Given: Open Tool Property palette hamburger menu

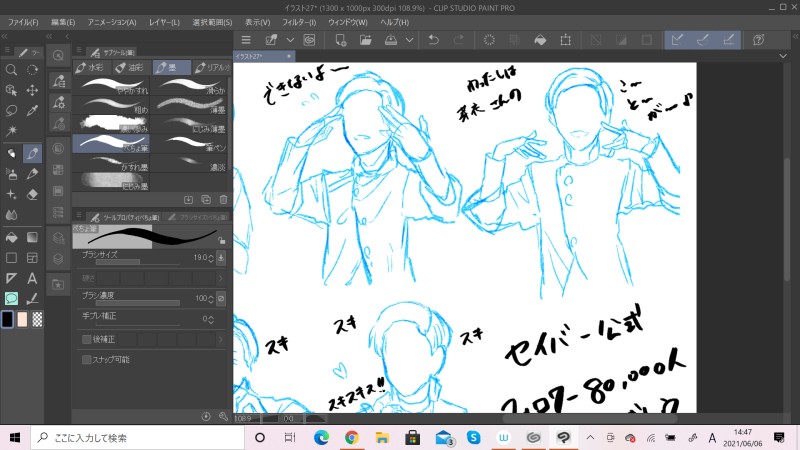Looking at the screenshot, I should (79, 215).
